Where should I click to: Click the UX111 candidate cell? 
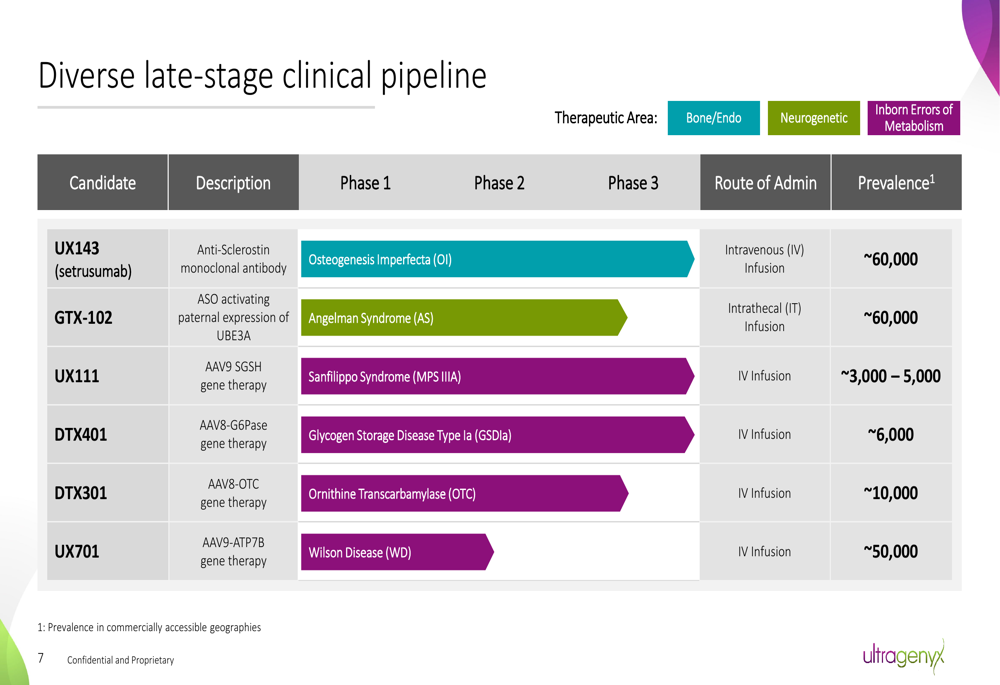[108, 376]
